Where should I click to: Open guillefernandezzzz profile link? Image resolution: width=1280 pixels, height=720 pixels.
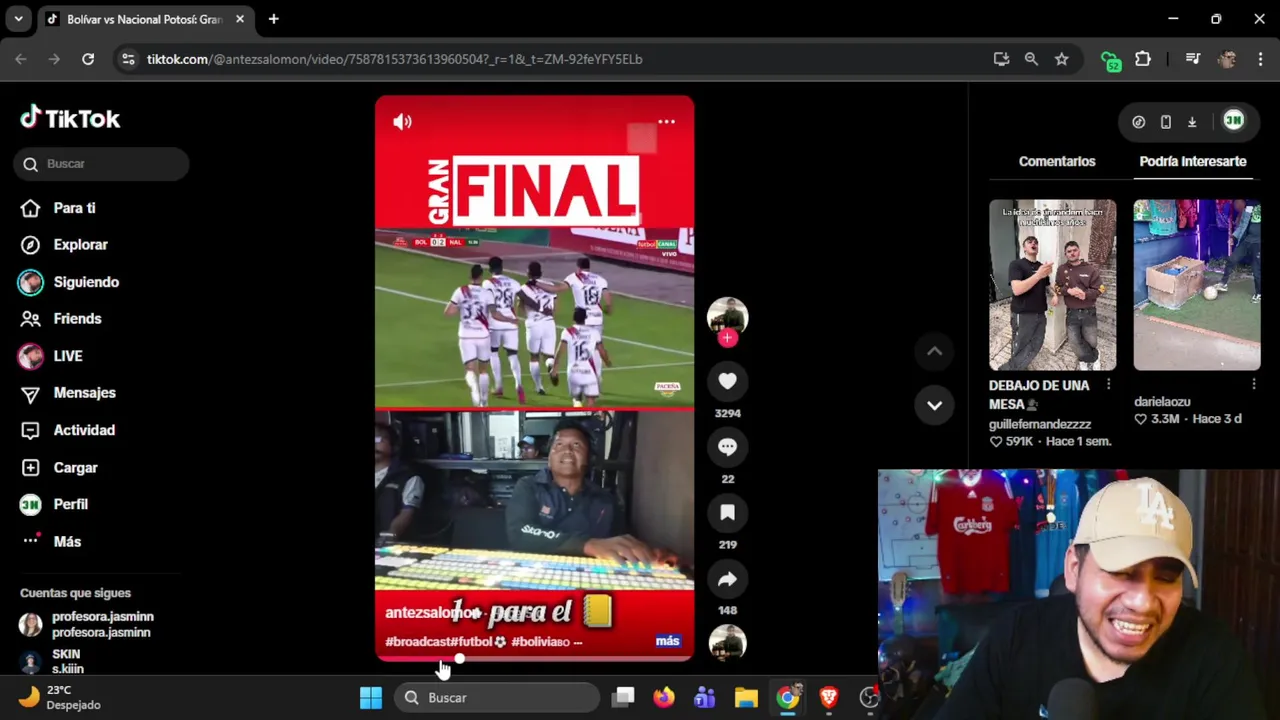pyautogui.click(x=1040, y=424)
